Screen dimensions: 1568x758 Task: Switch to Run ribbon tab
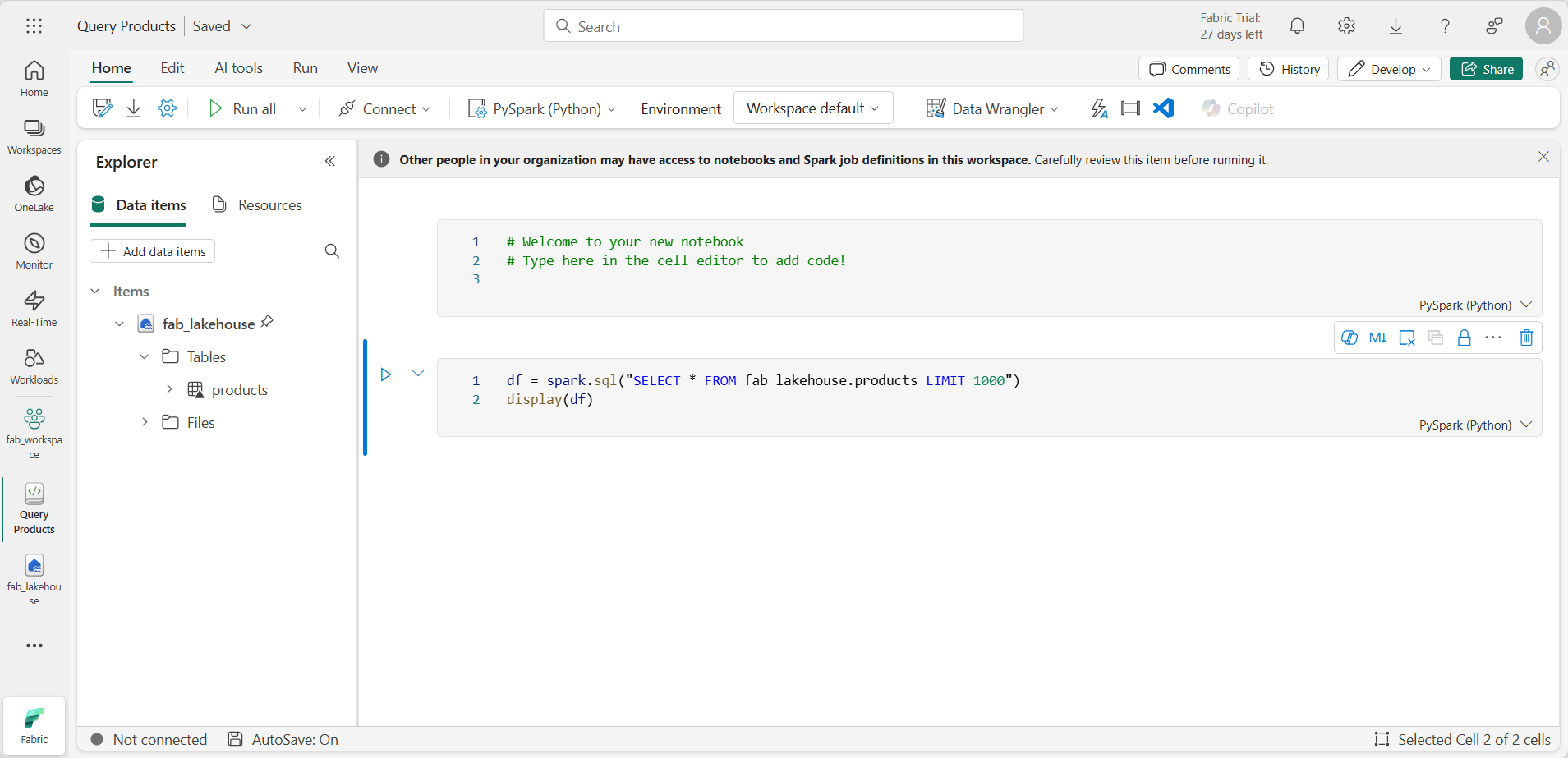coord(306,68)
